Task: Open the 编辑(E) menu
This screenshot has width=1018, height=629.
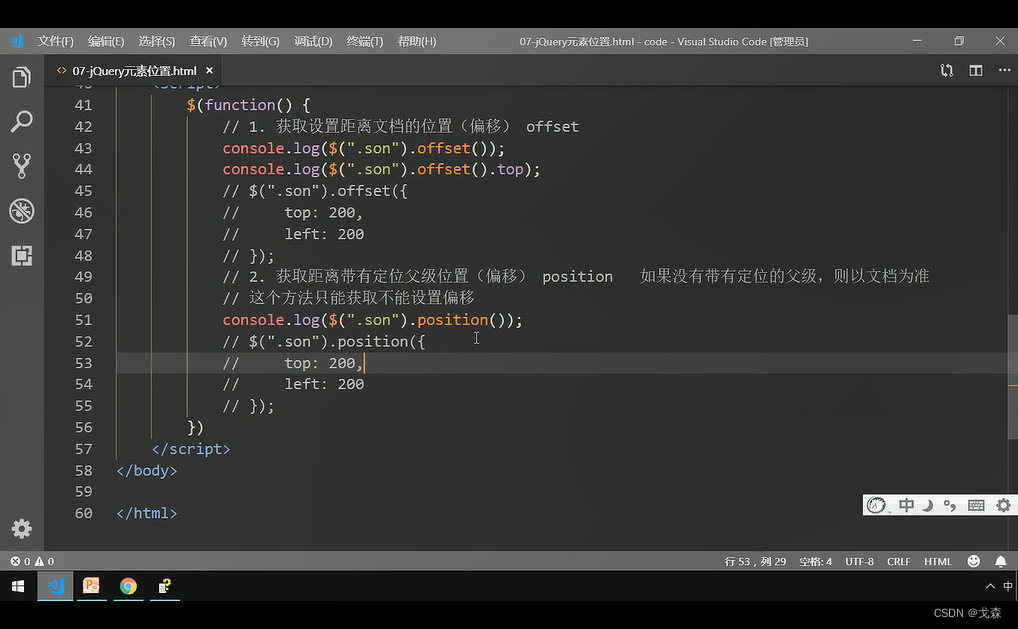Action: [x=106, y=42]
